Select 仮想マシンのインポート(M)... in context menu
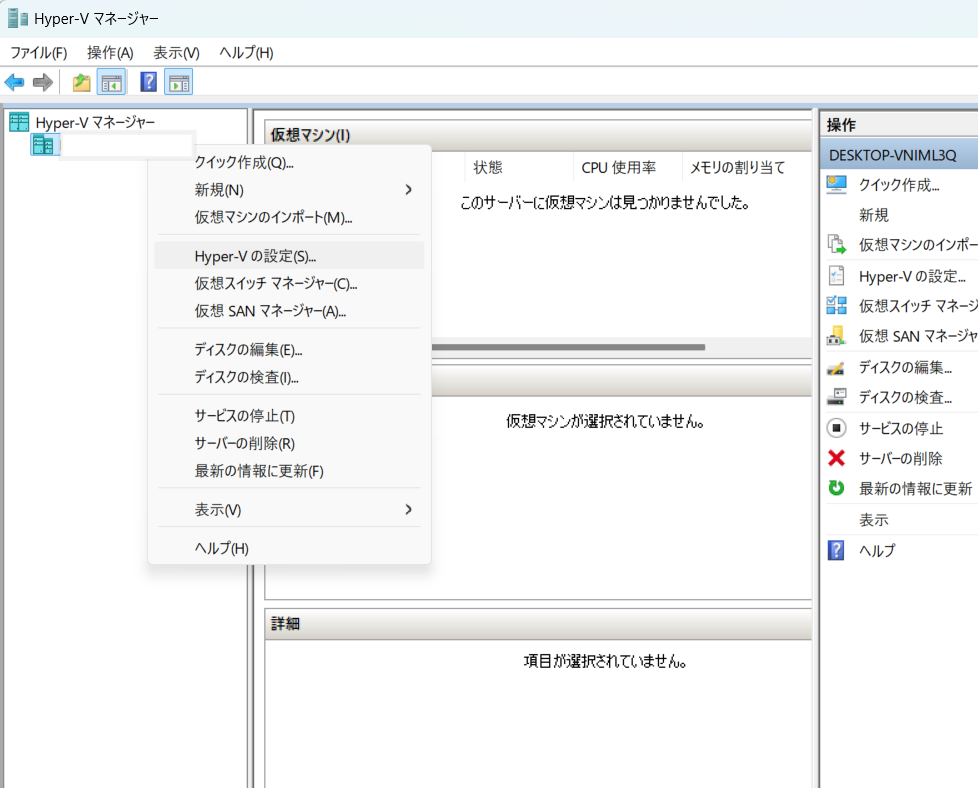Viewport: 978px width, 788px height. 273,217
